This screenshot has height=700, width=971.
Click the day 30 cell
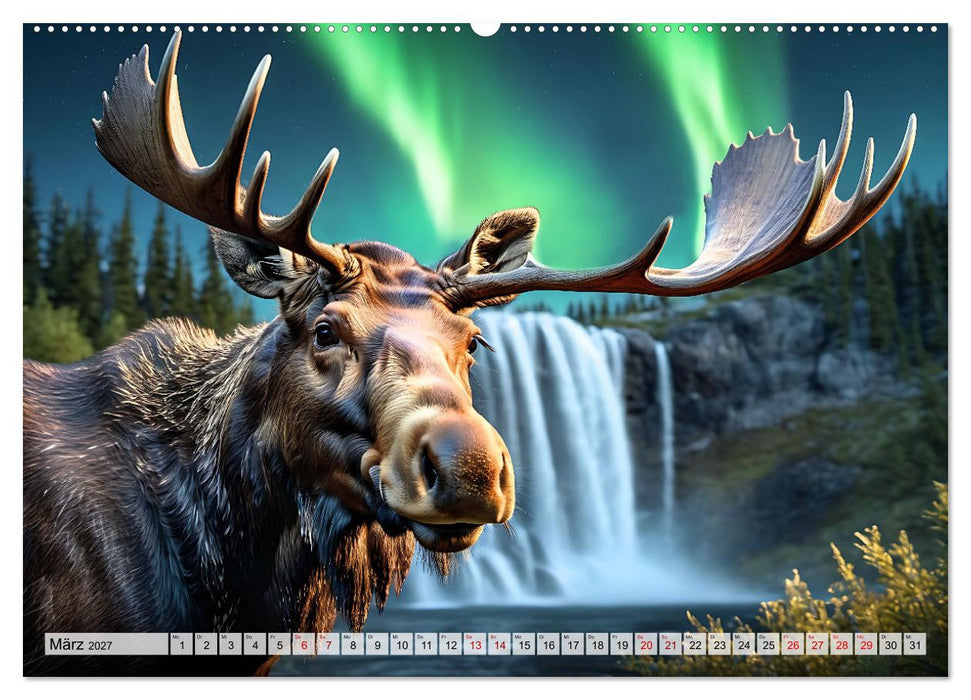pyautogui.click(x=891, y=644)
